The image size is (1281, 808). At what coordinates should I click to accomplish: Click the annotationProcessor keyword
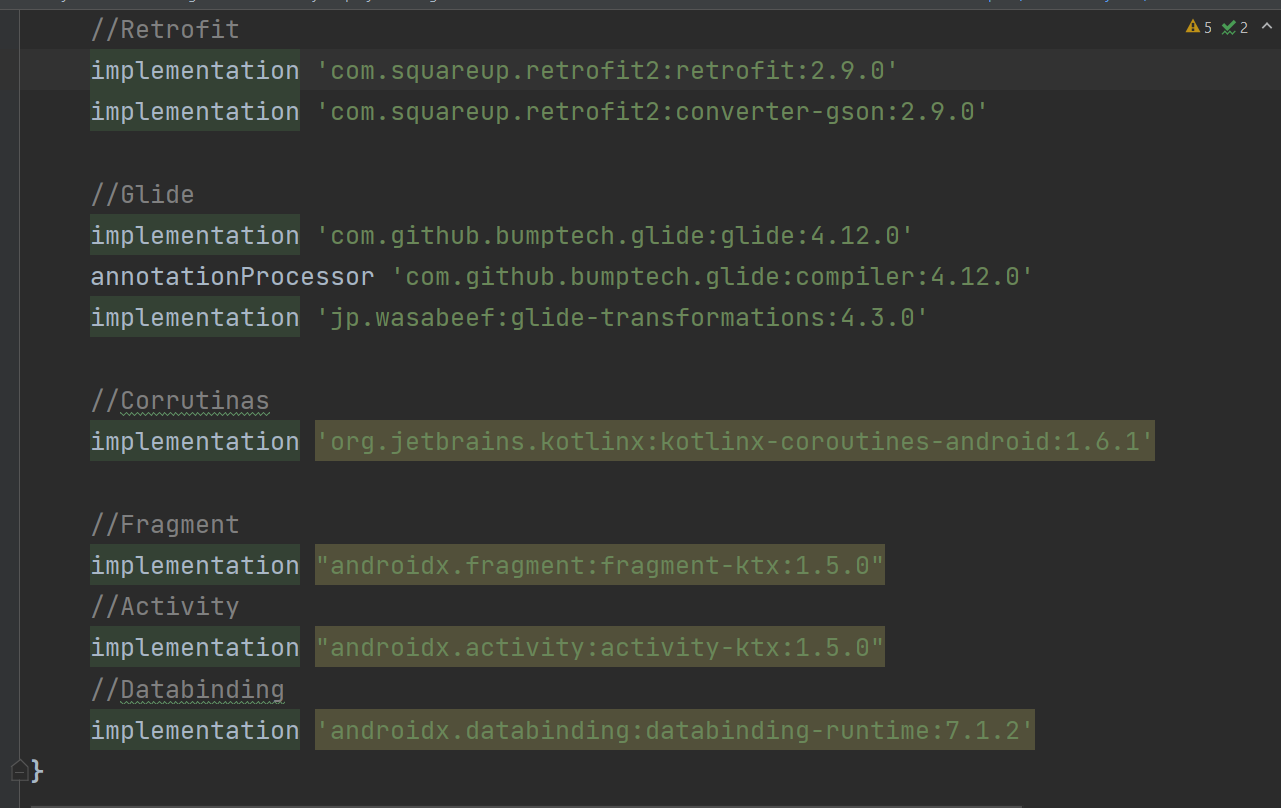232,277
